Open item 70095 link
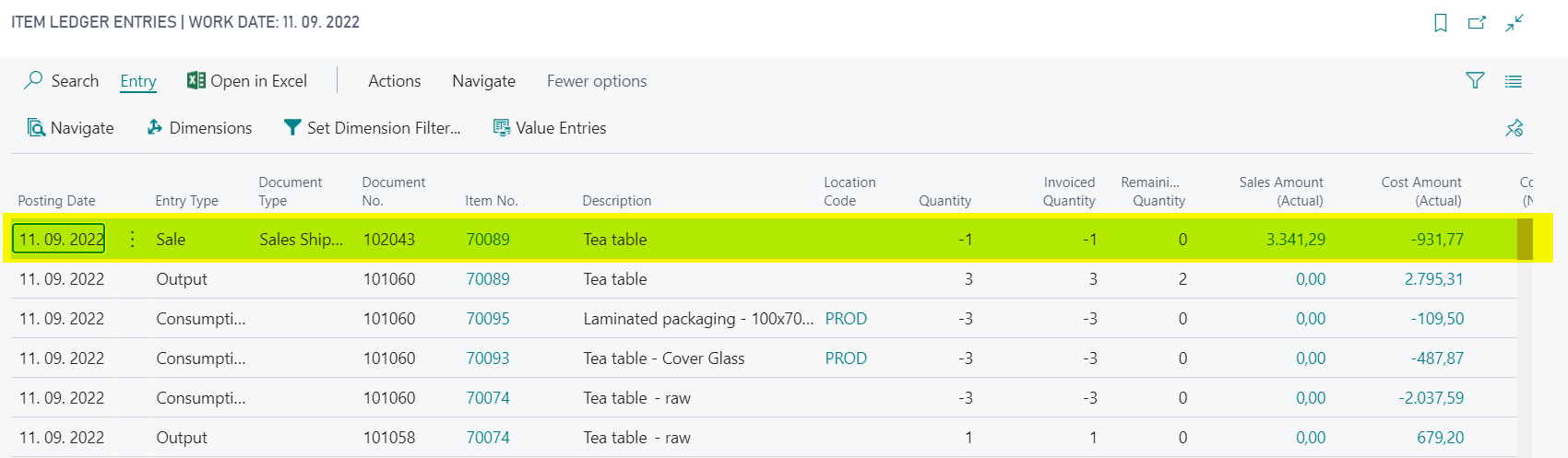Screen dimensions: 1568x458 coord(488,319)
